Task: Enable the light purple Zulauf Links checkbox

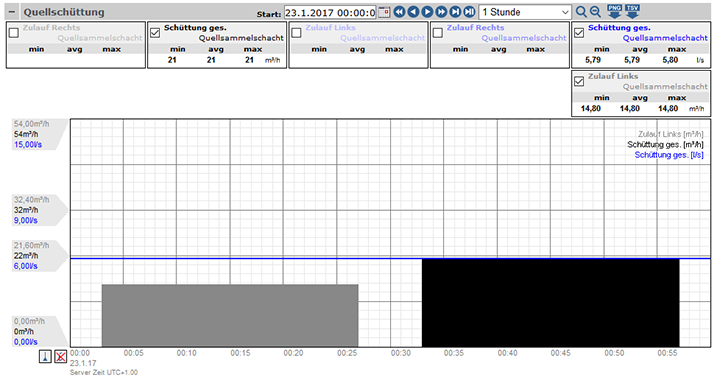Action: click(x=297, y=33)
